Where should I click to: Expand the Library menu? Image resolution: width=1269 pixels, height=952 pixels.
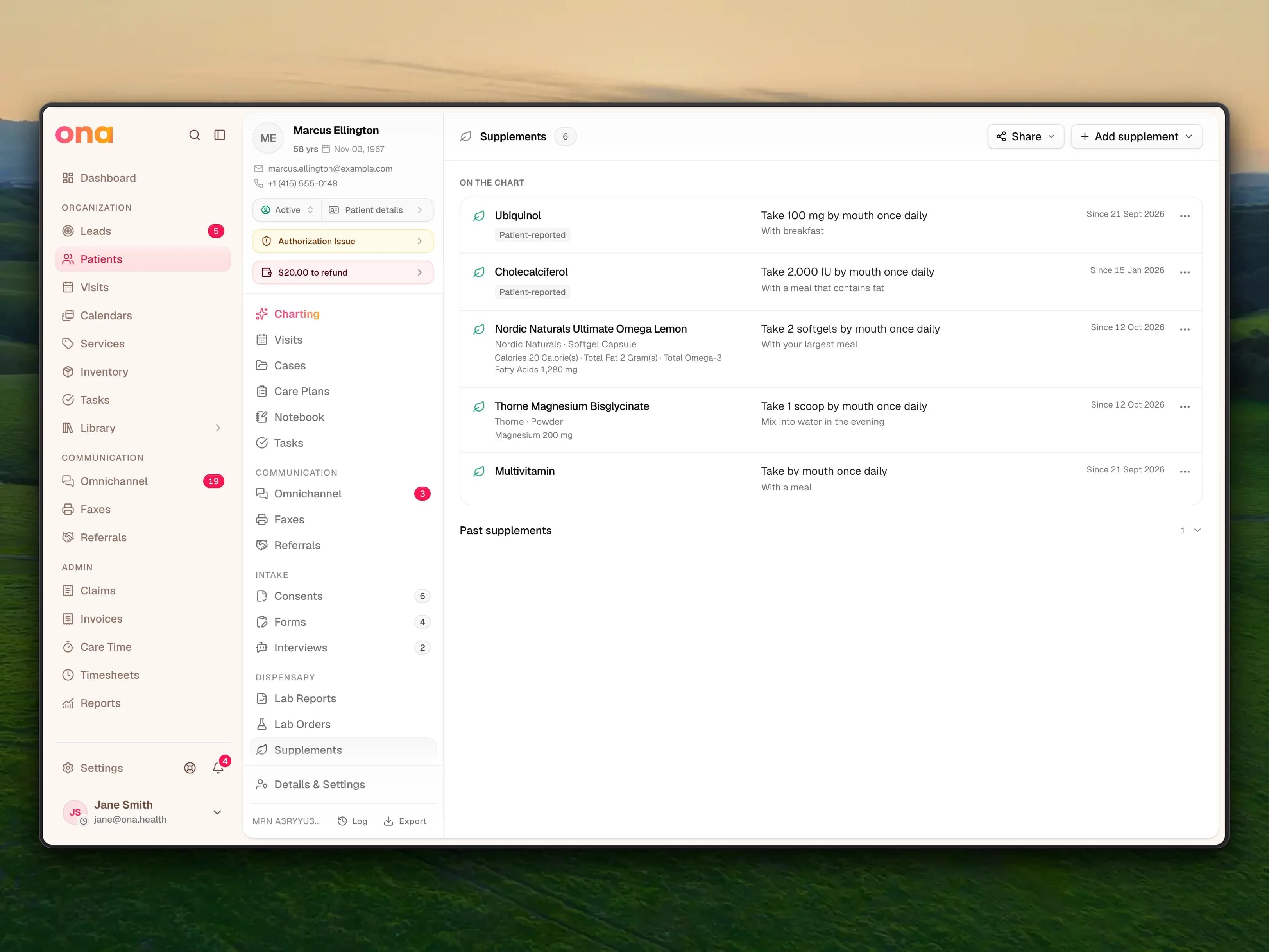click(143, 428)
